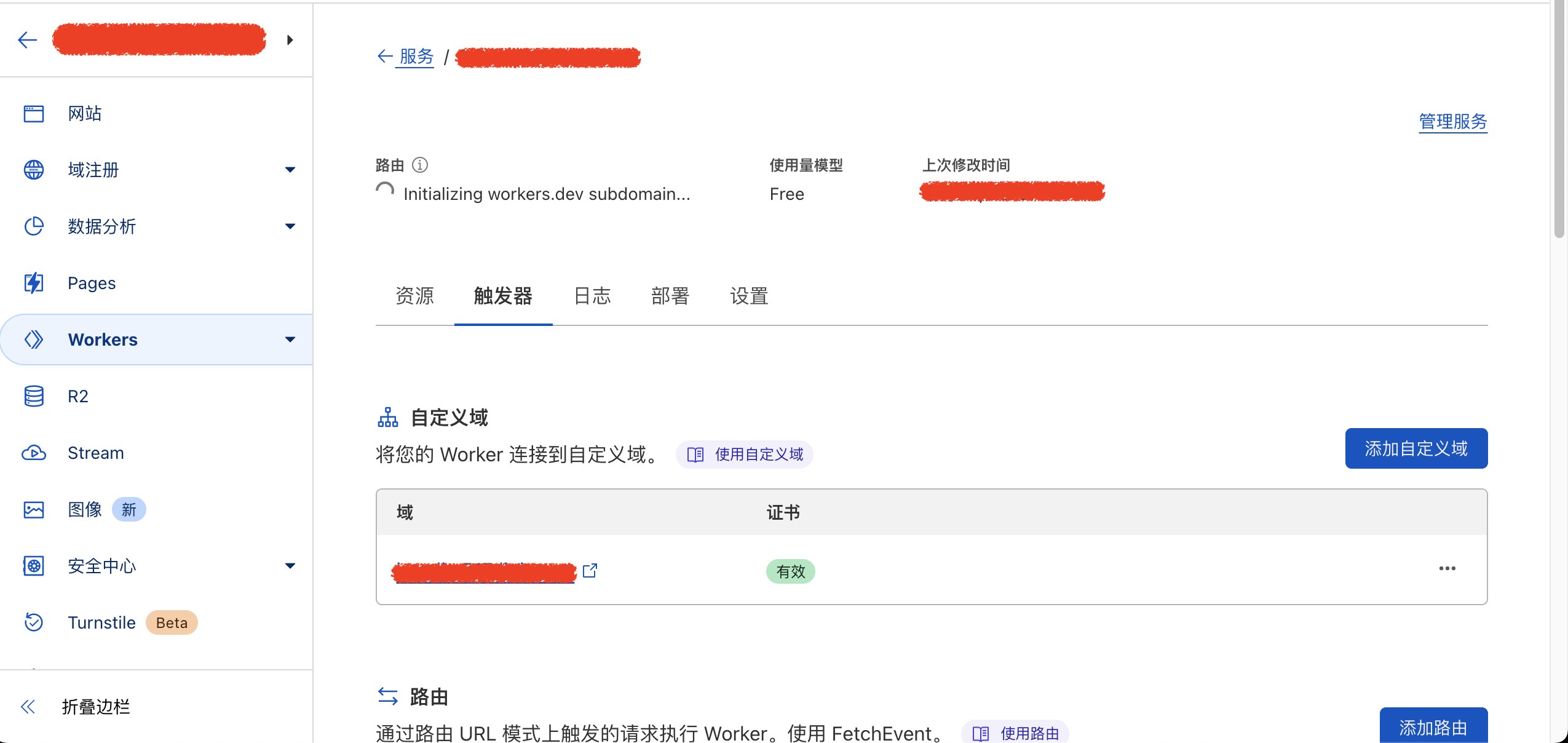Viewport: 1568px width, 743px height.
Task: Click the back arrow beside account name
Action: (28, 40)
